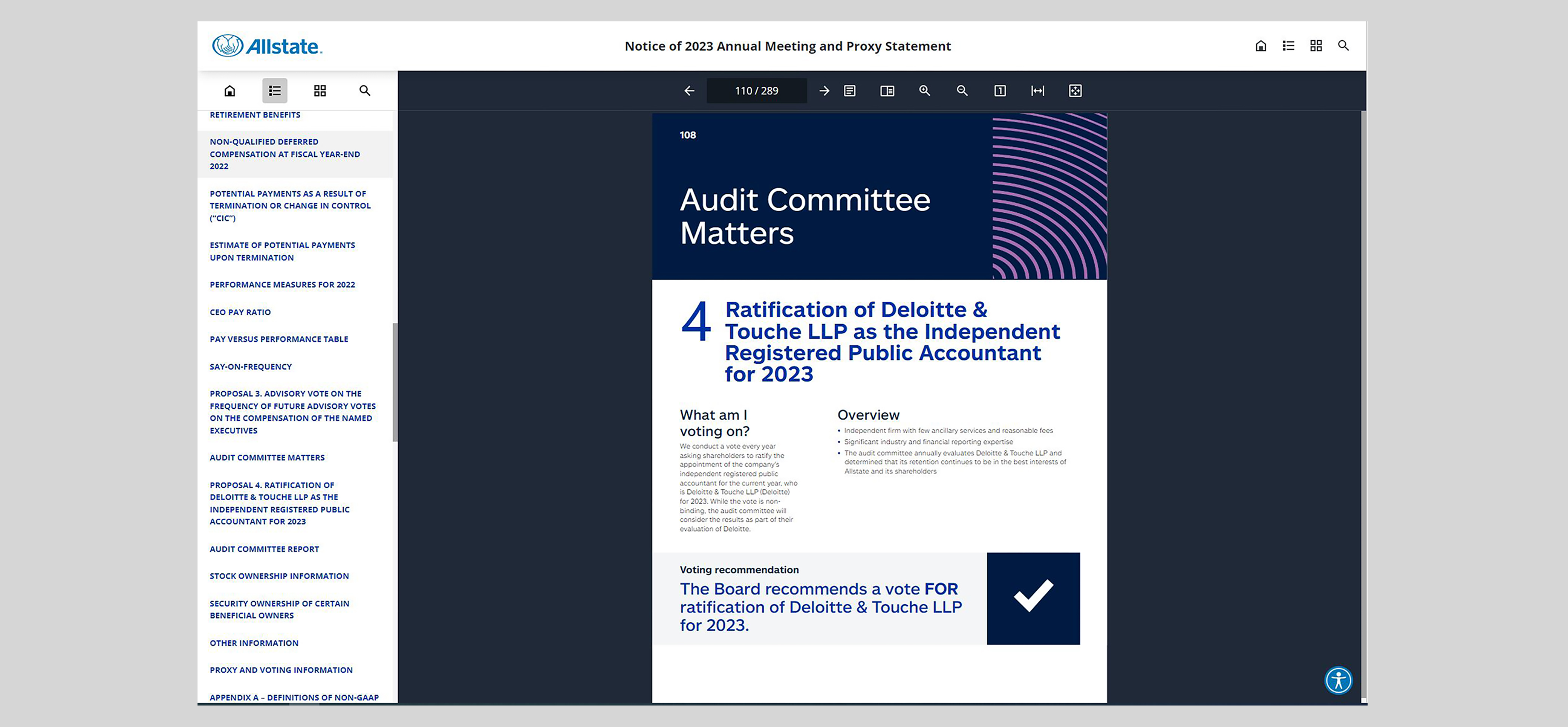The width and height of the screenshot is (1568, 727).
Task: Toggle contents list icon in sidebar toolbar
Action: [x=274, y=91]
